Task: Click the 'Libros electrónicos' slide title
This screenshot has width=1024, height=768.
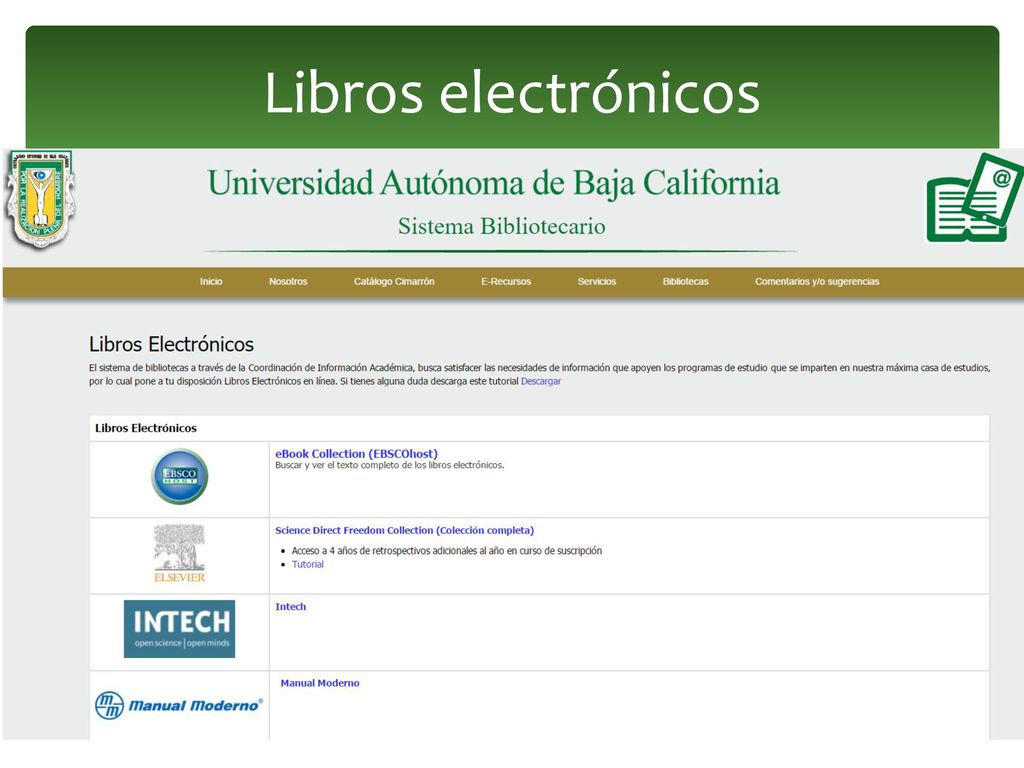Action: [513, 92]
